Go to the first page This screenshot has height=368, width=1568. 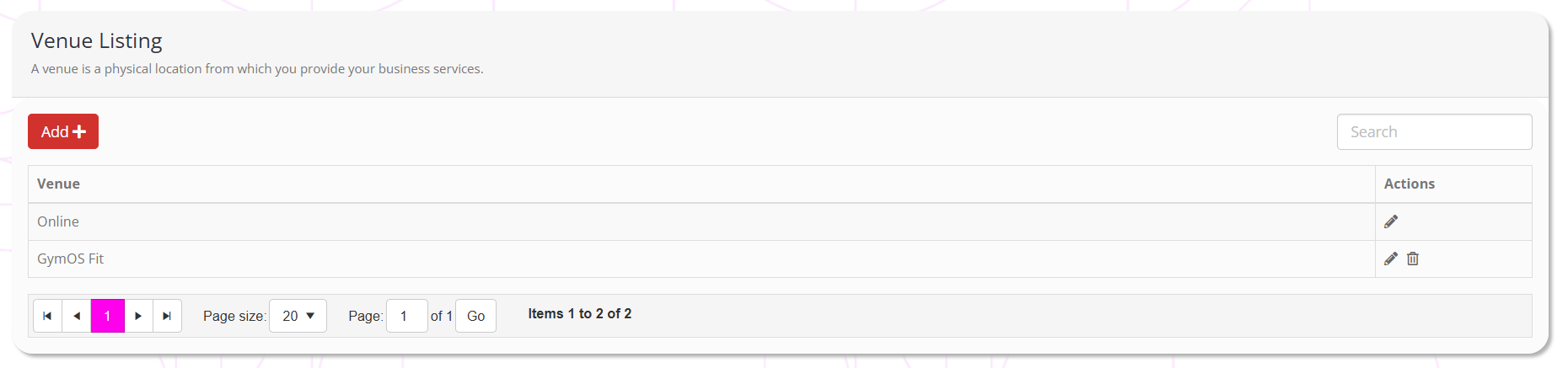(47, 316)
